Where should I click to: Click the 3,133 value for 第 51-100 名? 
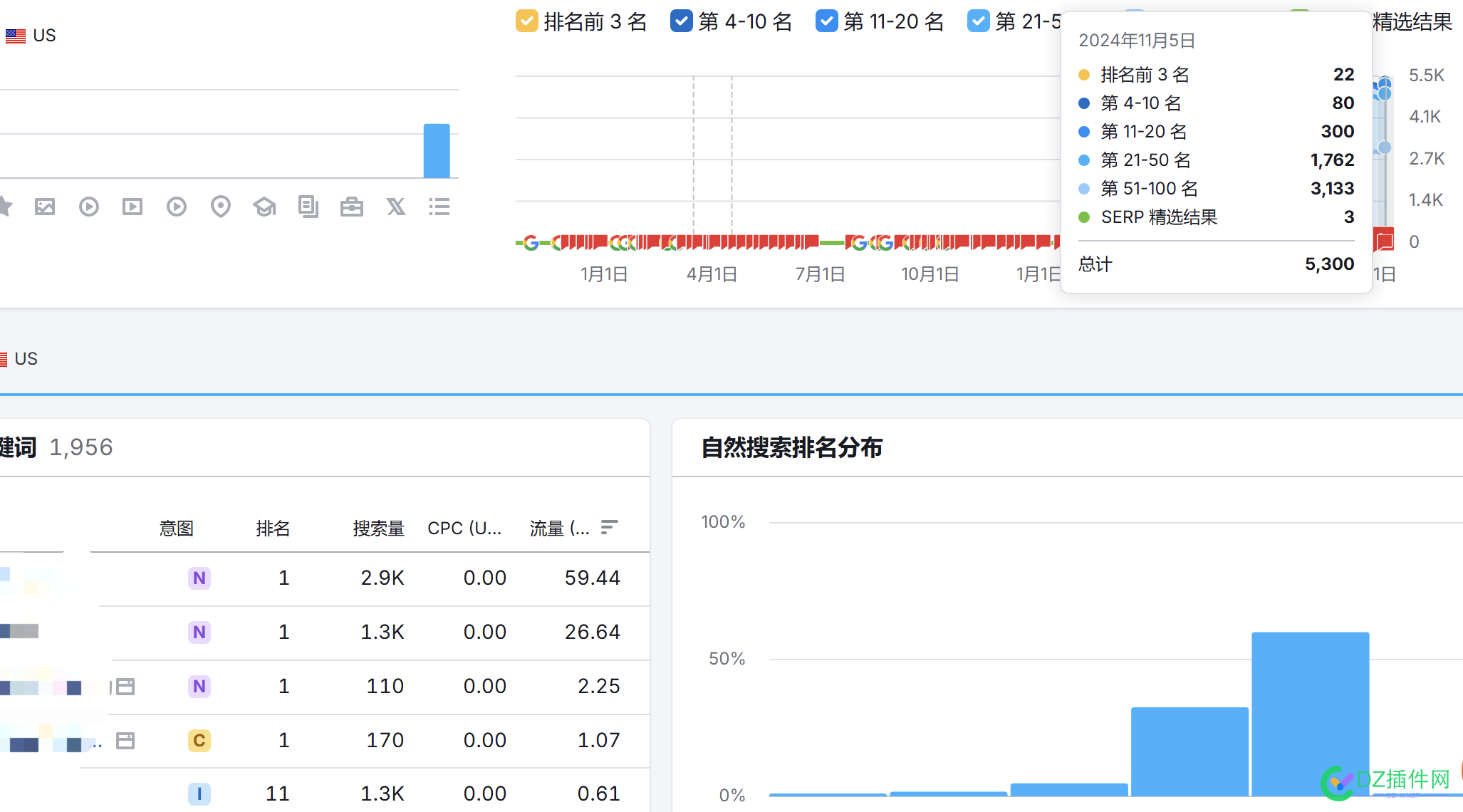pos(1333,189)
